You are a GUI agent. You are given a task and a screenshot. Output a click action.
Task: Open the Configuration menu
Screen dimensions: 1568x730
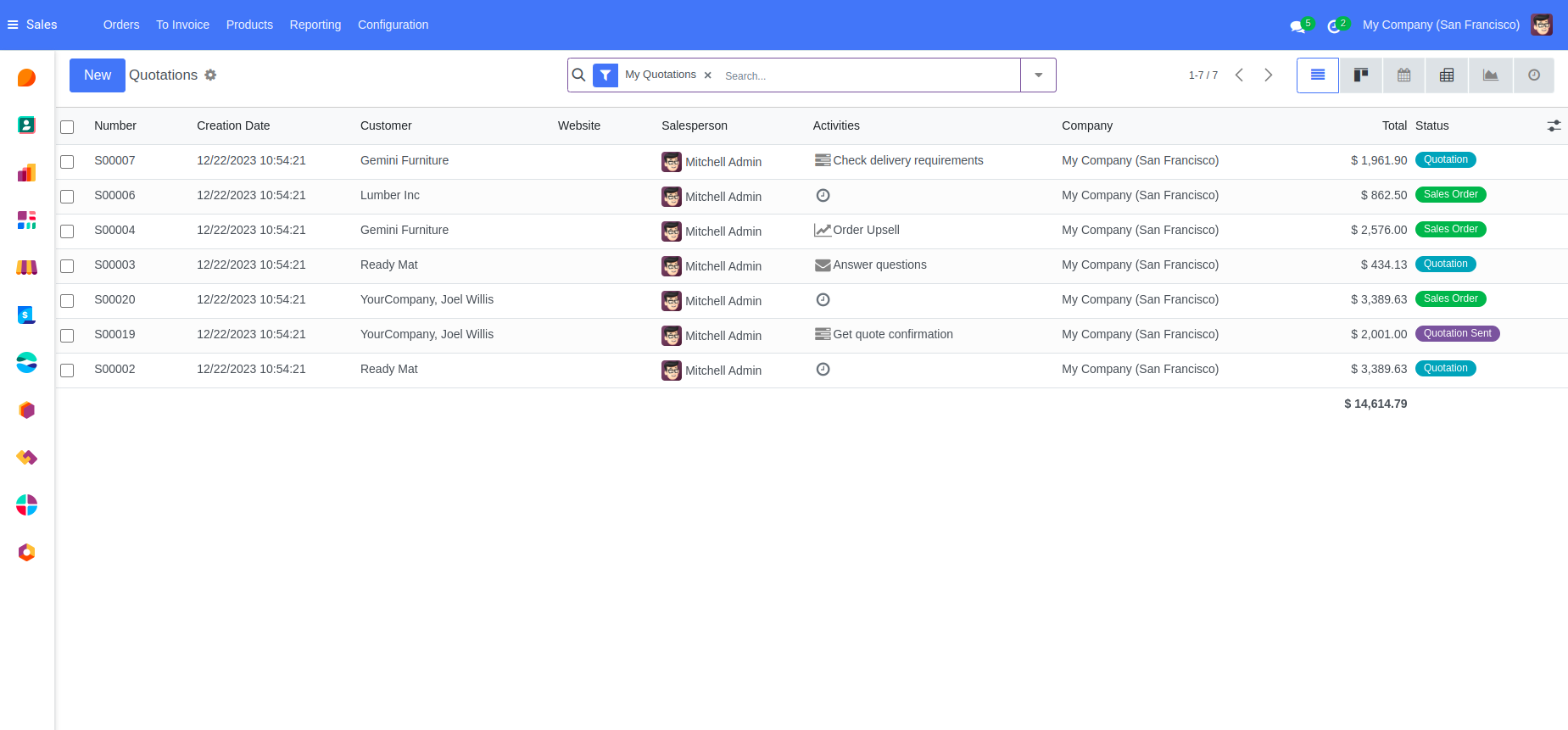tap(393, 25)
